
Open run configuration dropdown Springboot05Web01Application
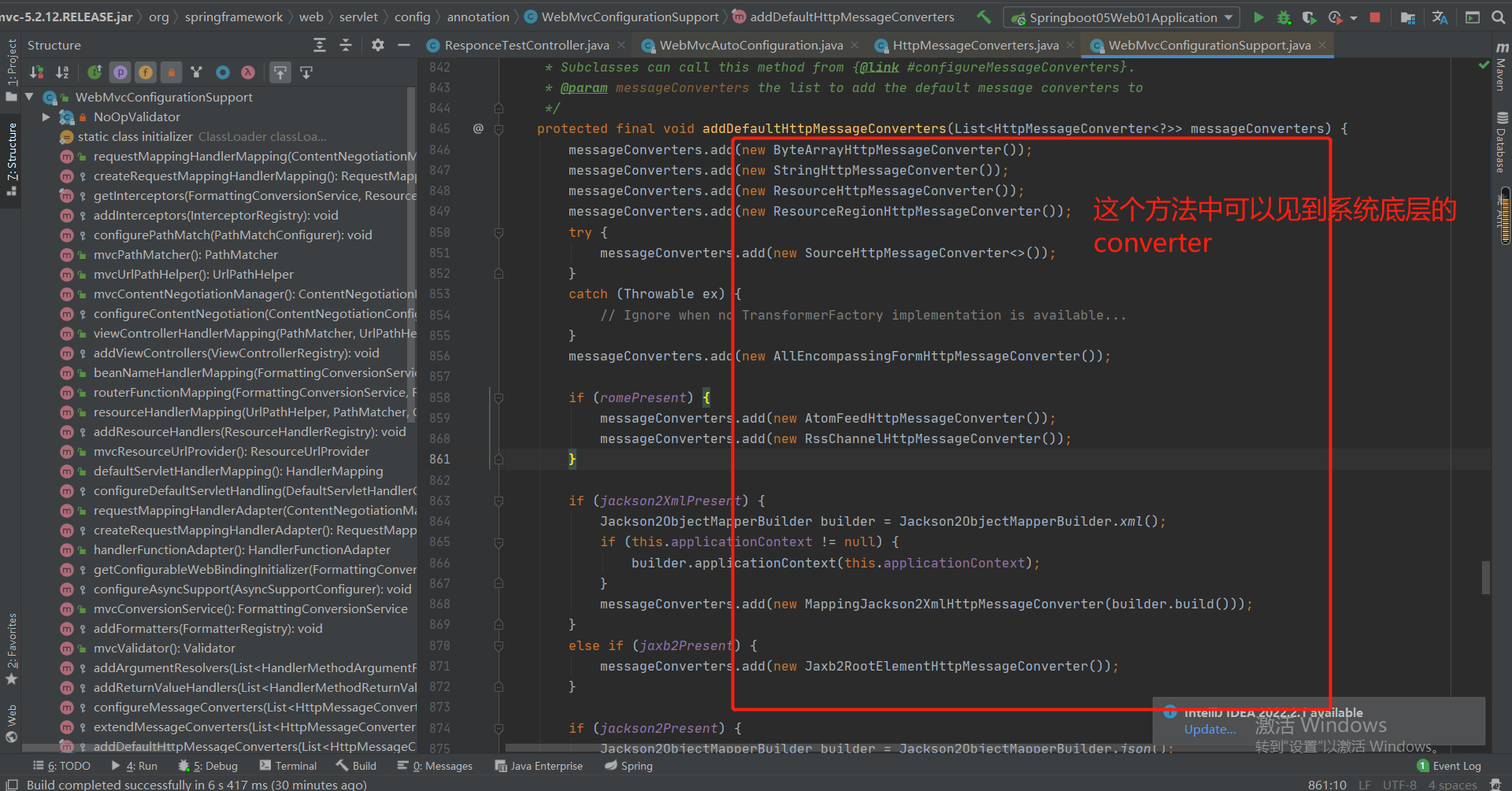click(x=1121, y=17)
